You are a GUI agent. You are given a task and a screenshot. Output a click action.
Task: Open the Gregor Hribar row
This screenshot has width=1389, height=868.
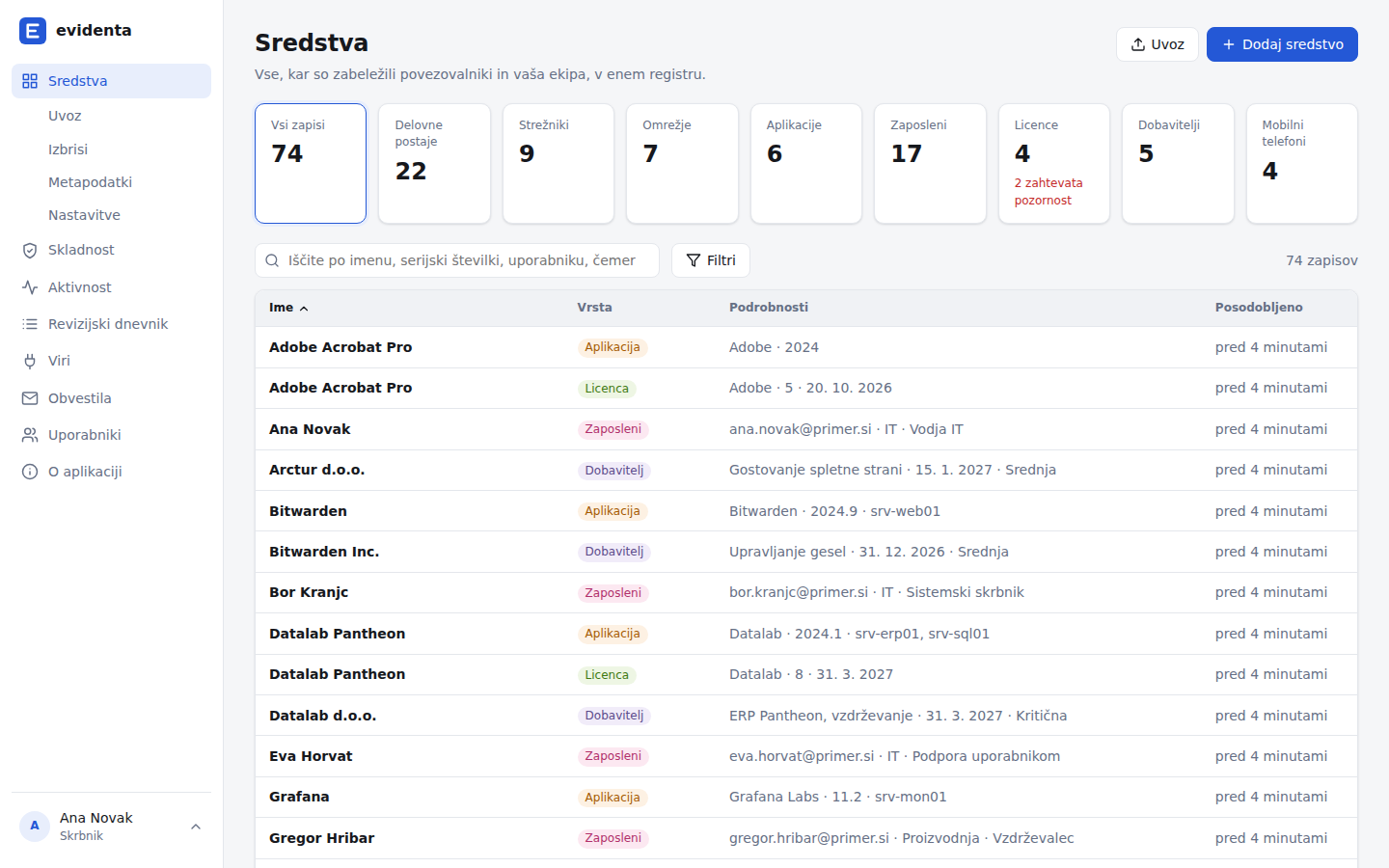click(x=806, y=838)
